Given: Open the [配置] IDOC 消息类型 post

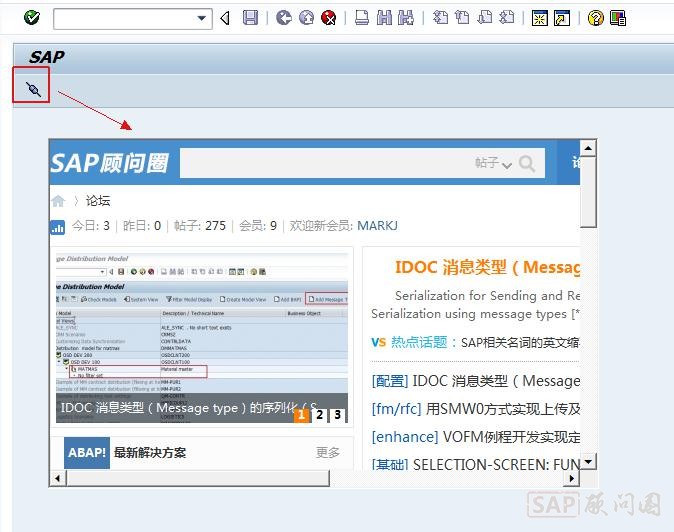Looking at the screenshot, I should 476,381.
